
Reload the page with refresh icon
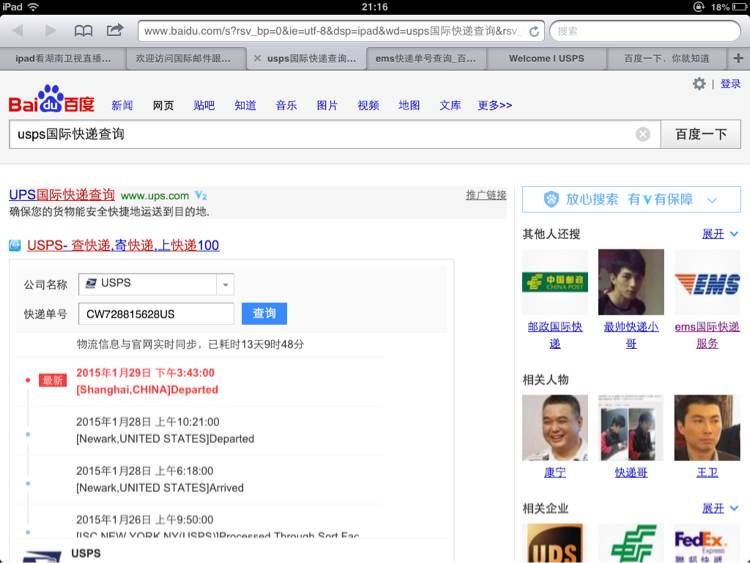click(534, 32)
